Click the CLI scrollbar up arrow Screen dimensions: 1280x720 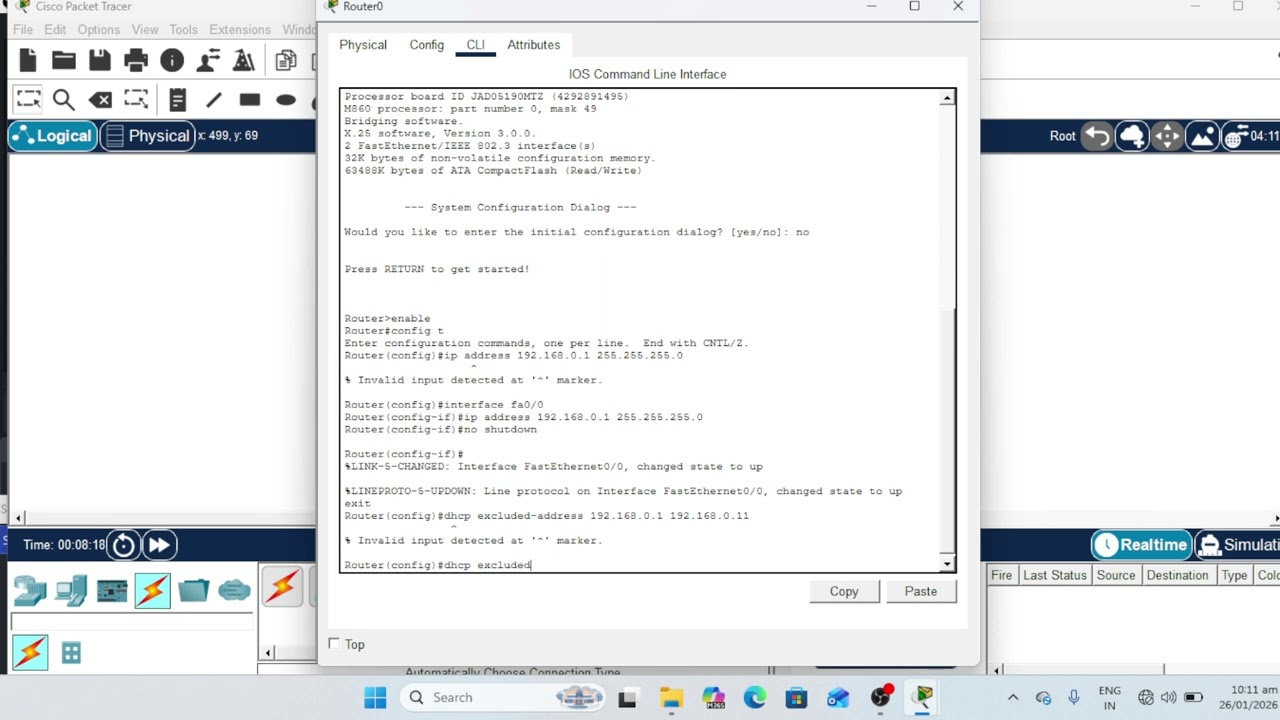pyautogui.click(x=947, y=98)
